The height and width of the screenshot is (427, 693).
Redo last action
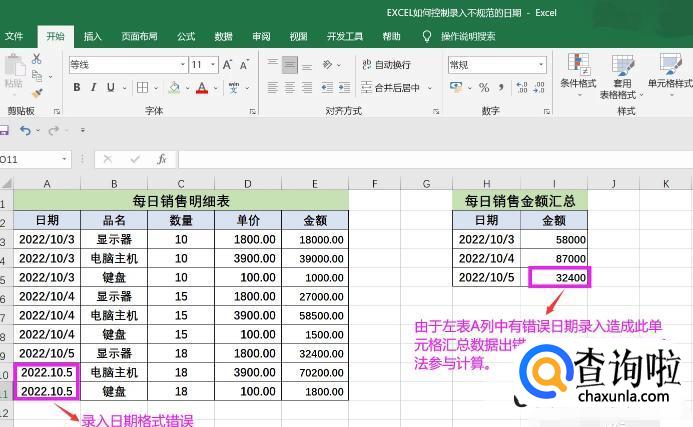click(x=53, y=130)
